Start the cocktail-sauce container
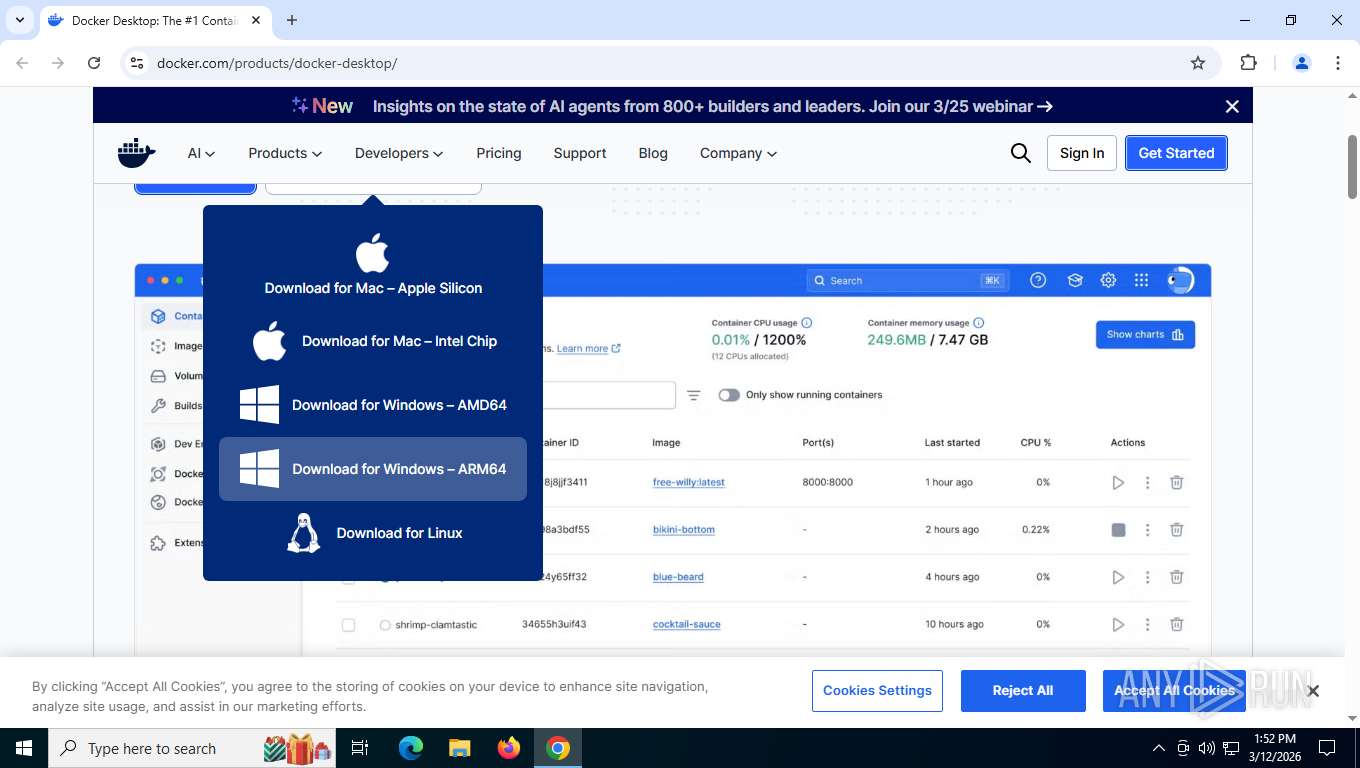 1118,624
